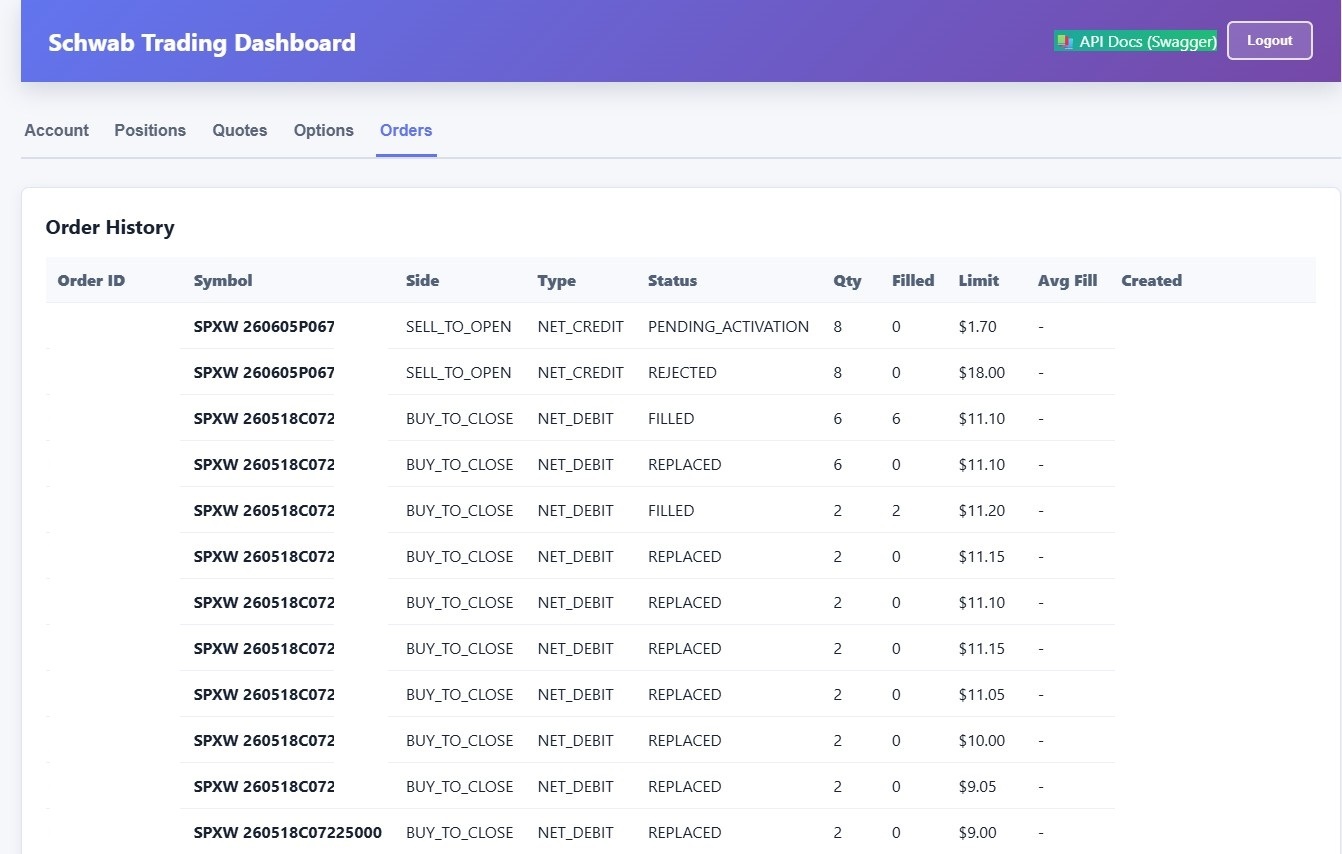Select the symbol in the PENDING_ACTIVATION row
This screenshot has height=854, width=1342.
(x=264, y=327)
